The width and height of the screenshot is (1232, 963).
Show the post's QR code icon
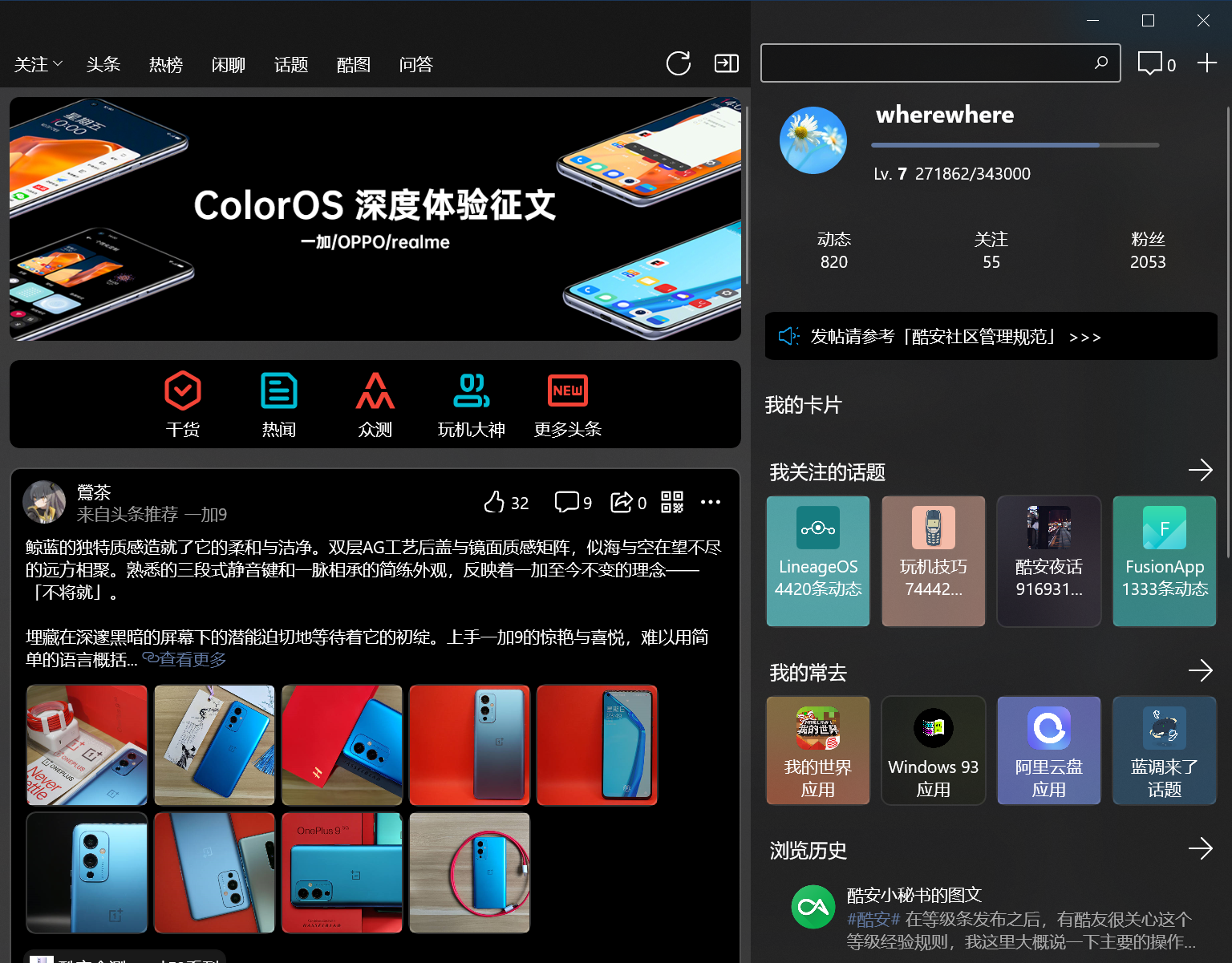tap(672, 502)
